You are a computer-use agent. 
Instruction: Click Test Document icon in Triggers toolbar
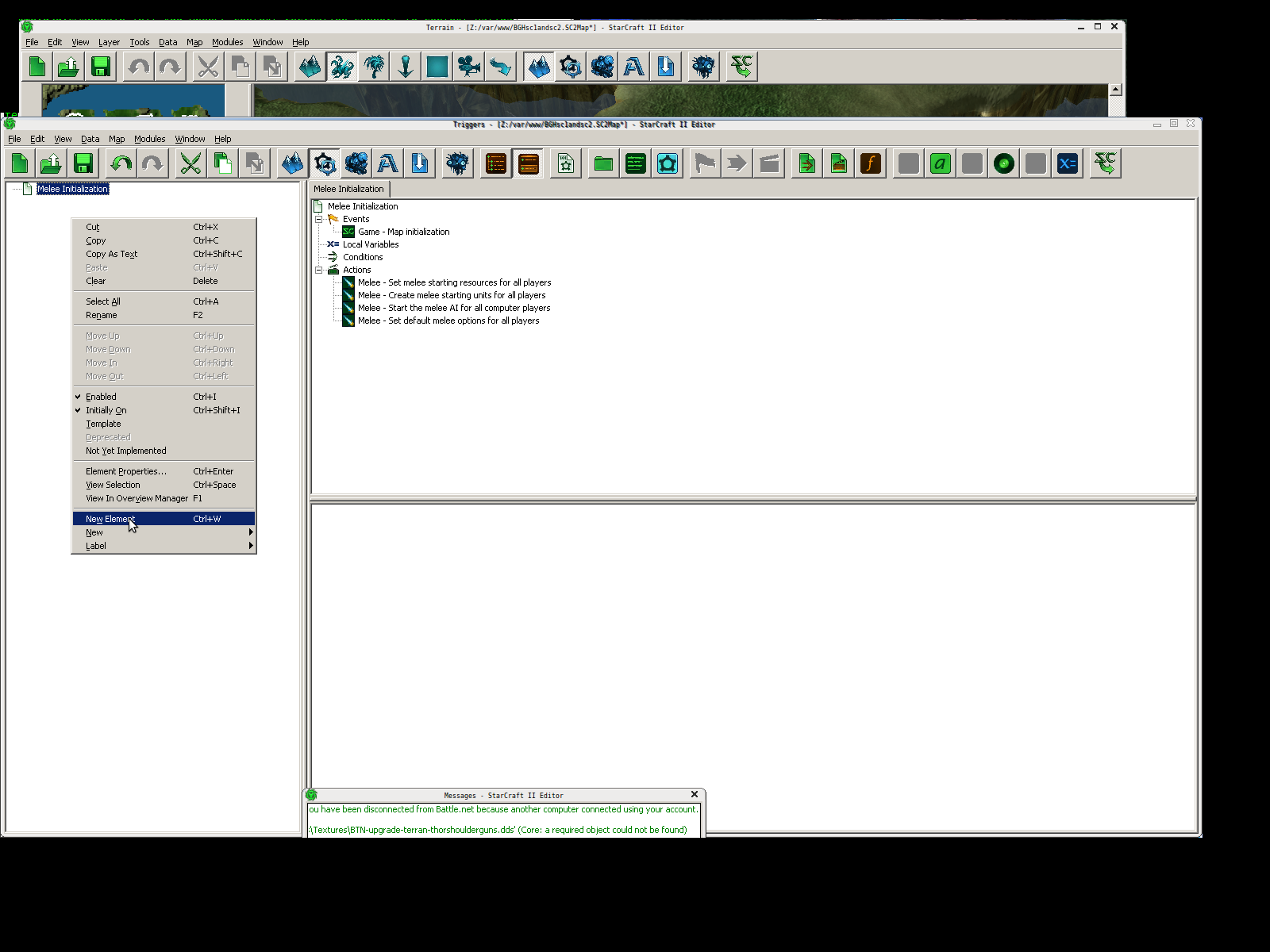pyautogui.click(x=1106, y=163)
